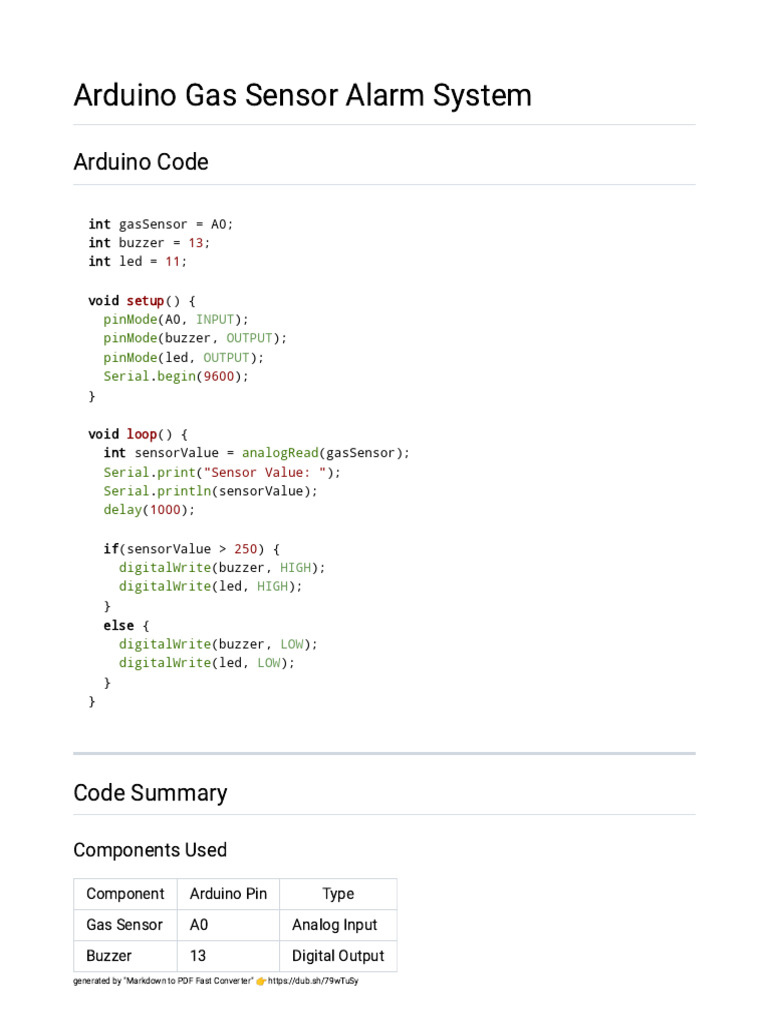The image size is (768, 1024).
Task: Click the "Buzzer" cell in the table
Action: click(x=109, y=956)
